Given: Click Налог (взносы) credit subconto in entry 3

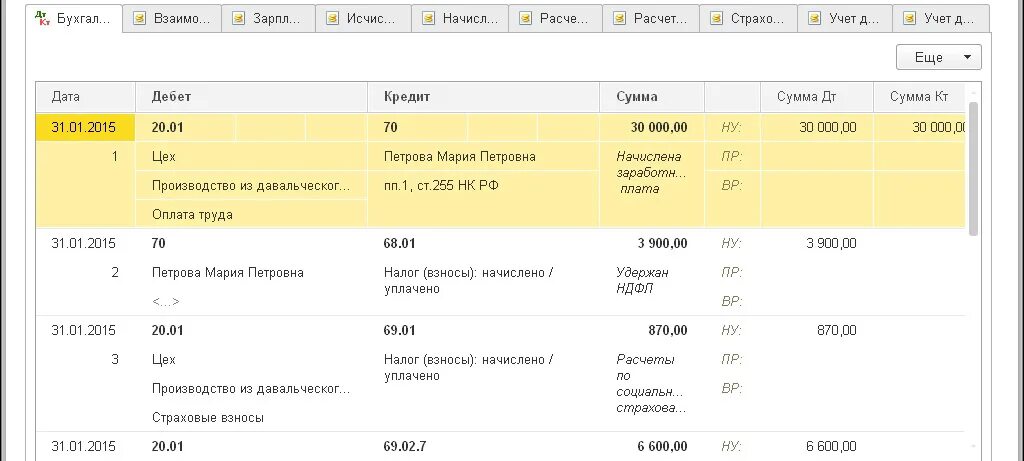Looking at the screenshot, I should click(469, 368).
